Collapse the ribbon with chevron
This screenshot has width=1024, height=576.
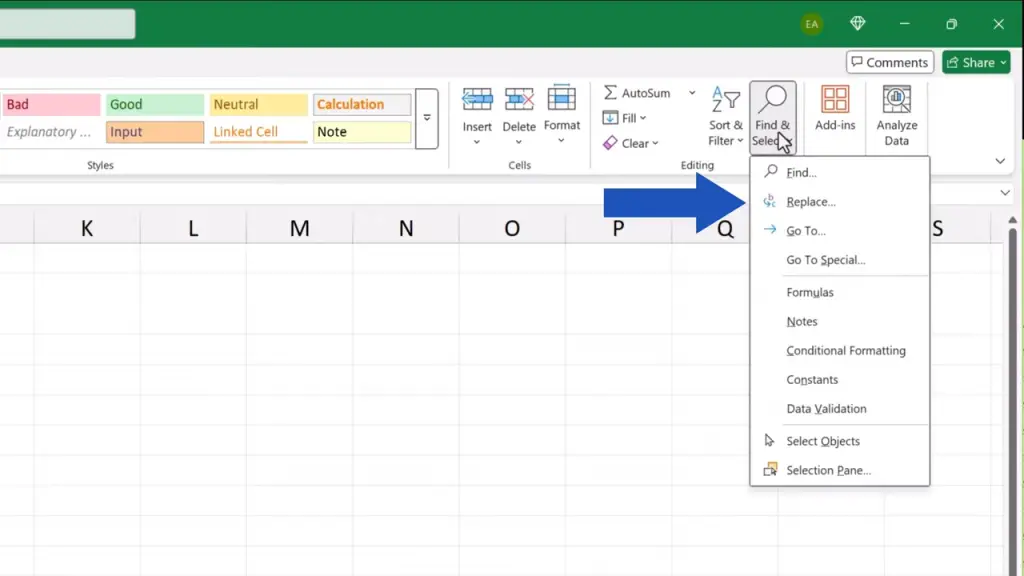point(1000,161)
